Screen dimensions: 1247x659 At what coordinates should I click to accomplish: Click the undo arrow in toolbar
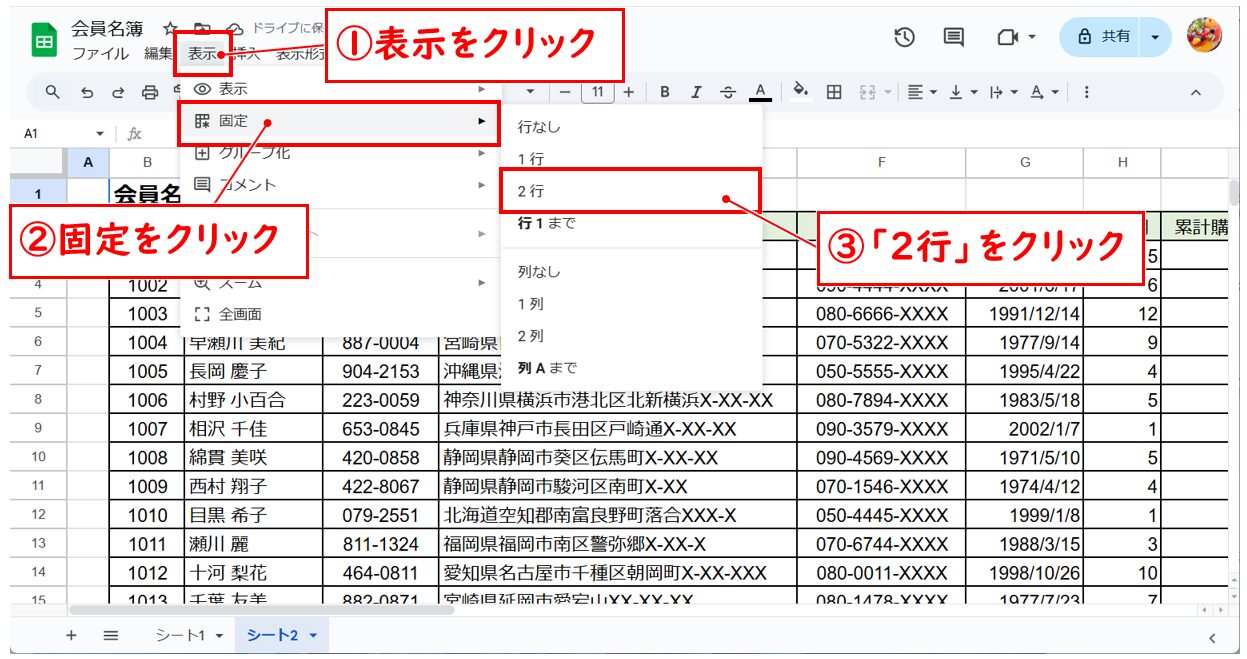point(87,92)
